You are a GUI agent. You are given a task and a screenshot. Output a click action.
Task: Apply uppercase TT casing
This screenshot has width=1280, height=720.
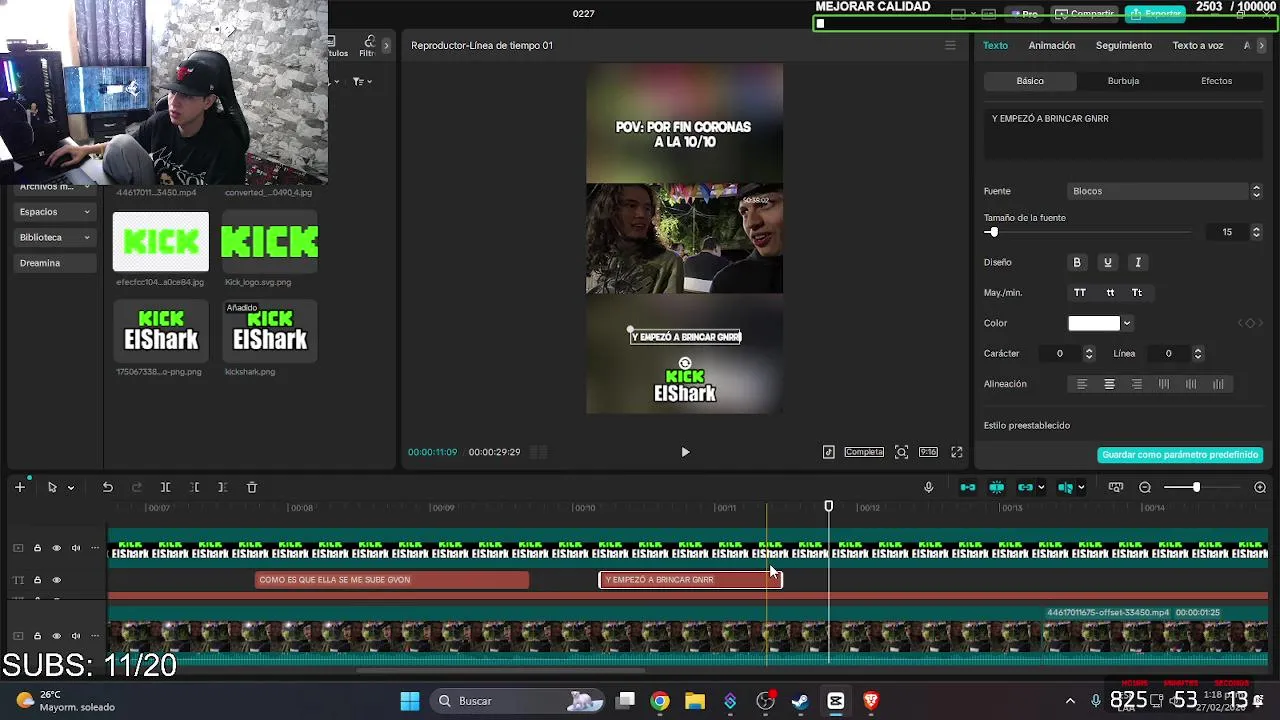1080,293
